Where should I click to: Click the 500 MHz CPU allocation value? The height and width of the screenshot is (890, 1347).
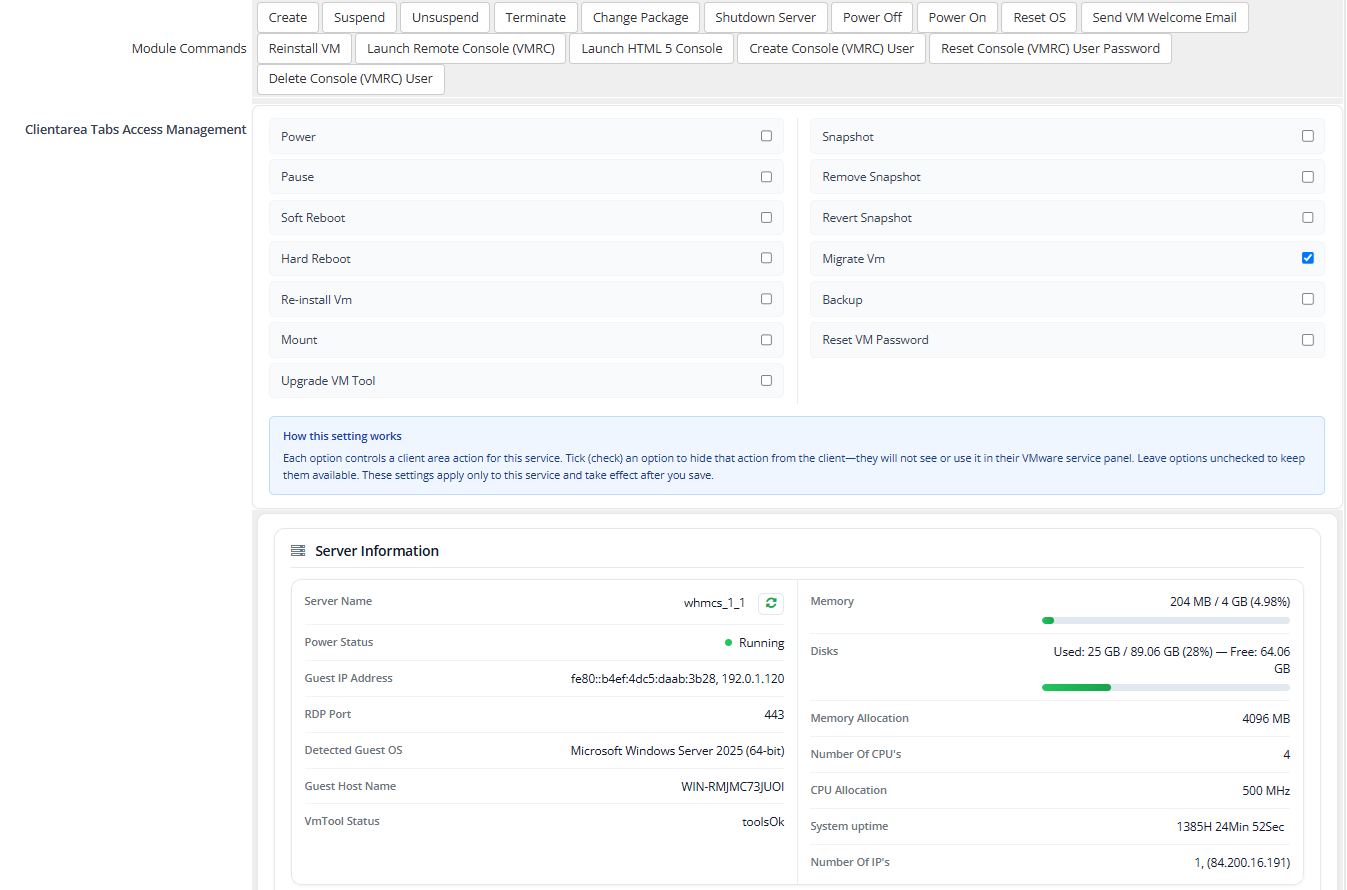point(1266,791)
